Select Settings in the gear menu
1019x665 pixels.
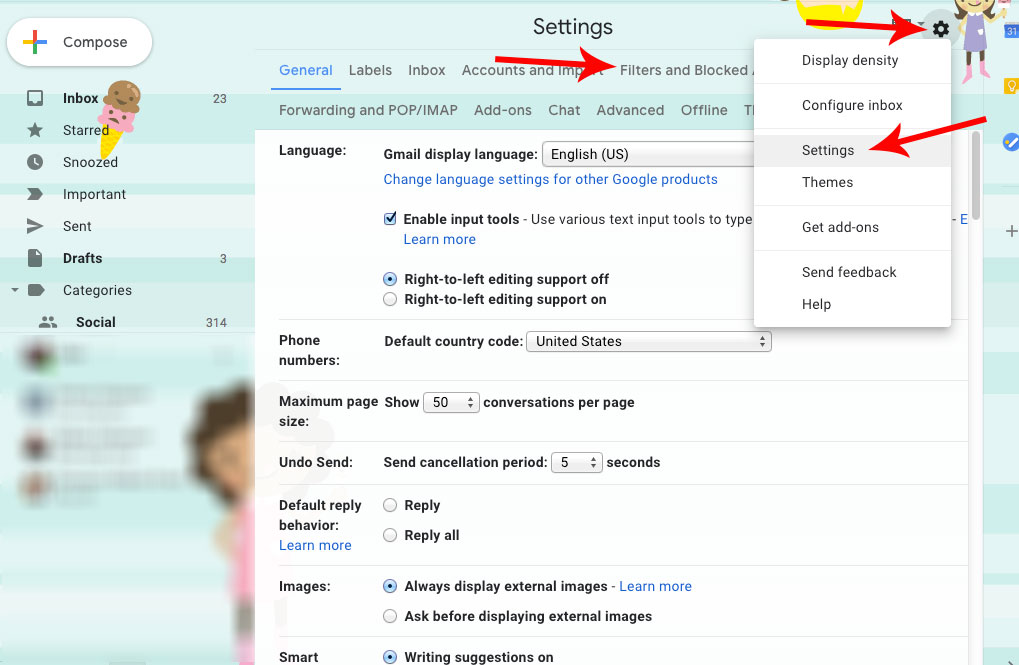852,150
